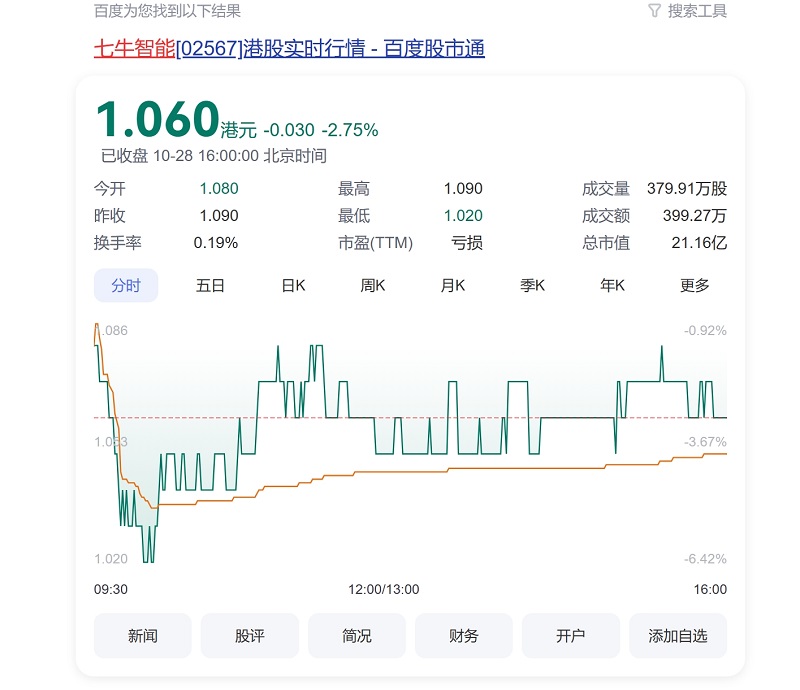Click the search tools filter icon
800x690 pixels.
(x=654, y=11)
